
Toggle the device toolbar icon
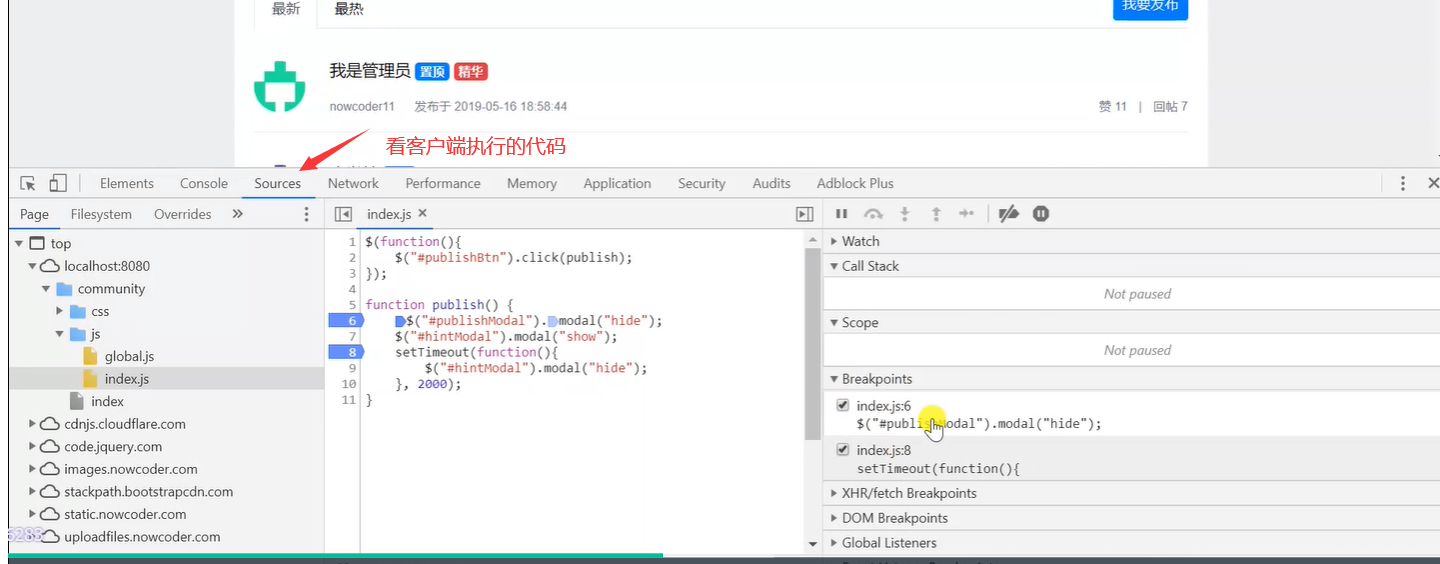click(x=58, y=183)
